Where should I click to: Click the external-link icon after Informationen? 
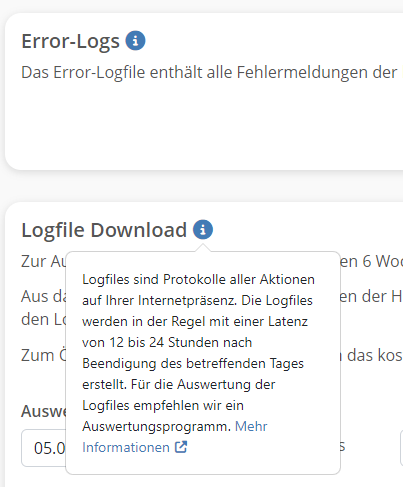tap(181, 447)
